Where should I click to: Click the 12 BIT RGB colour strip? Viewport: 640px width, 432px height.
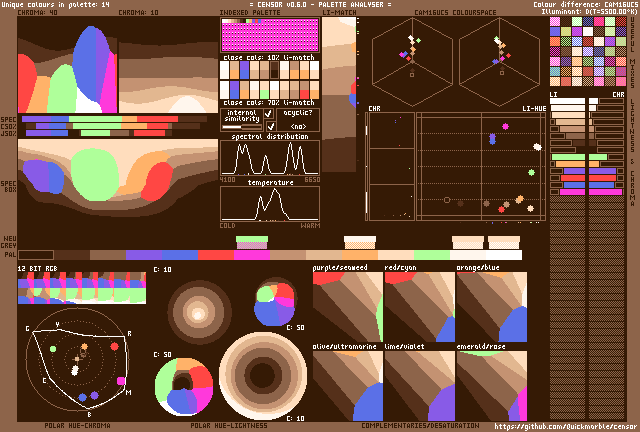point(82,288)
